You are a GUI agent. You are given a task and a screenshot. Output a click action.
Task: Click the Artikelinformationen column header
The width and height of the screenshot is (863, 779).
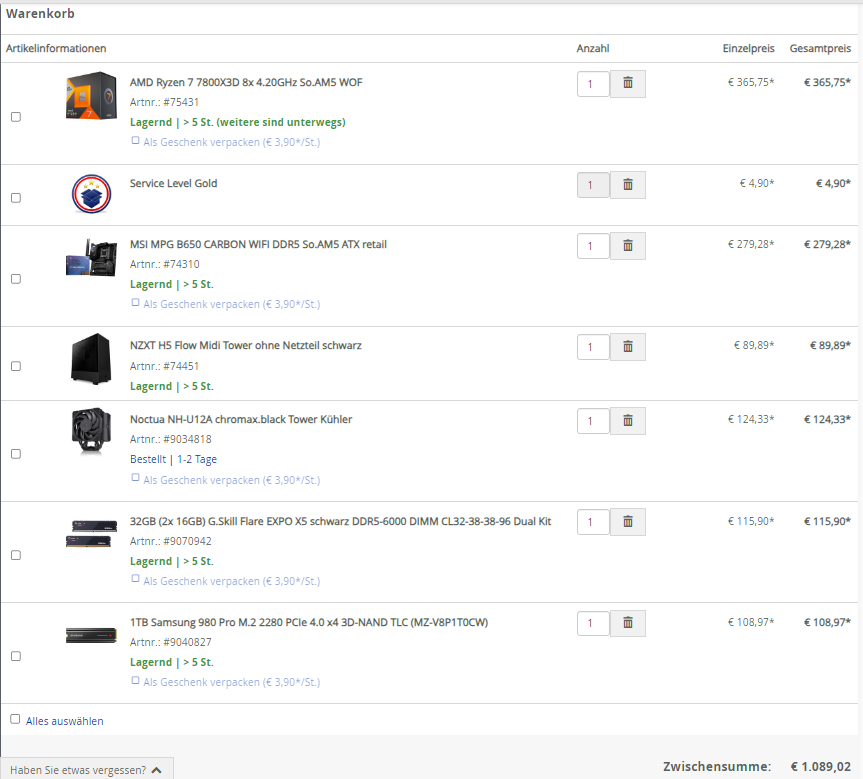pyautogui.click(x=56, y=48)
